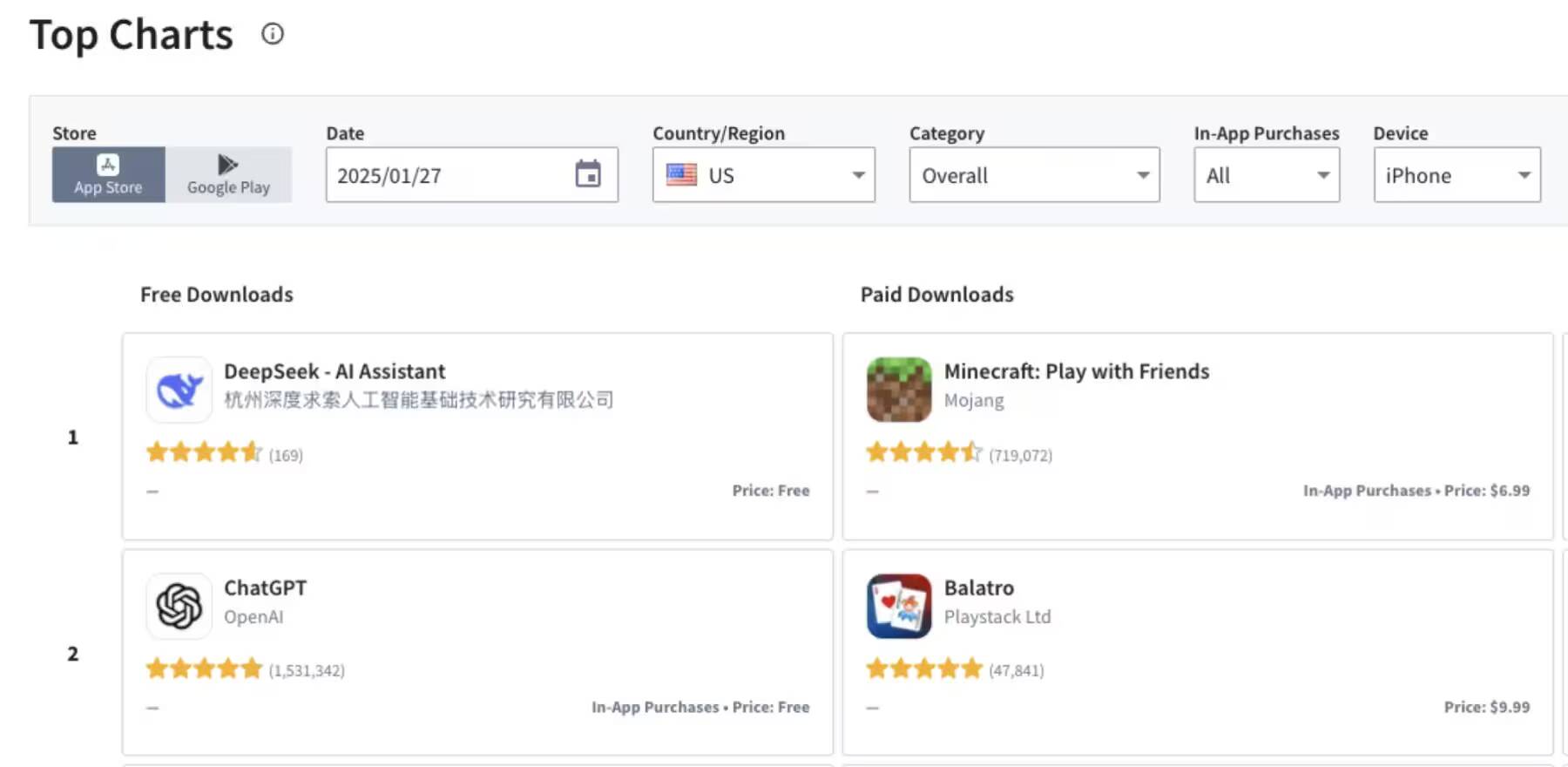This screenshot has width=1568, height=767.
Task: Open the In-App Purchases All dropdown
Action: [x=1267, y=175]
